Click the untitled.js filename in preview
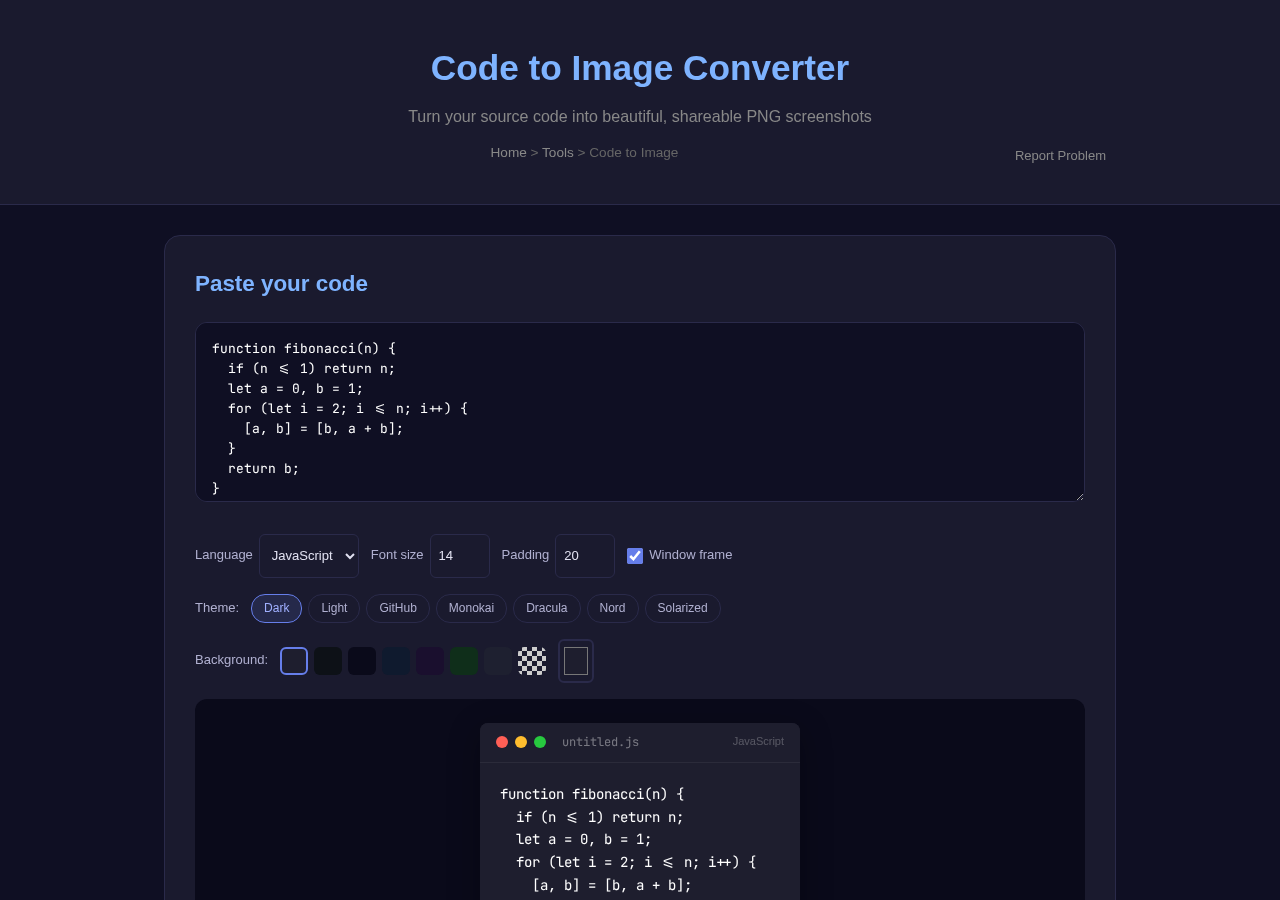 pyautogui.click(x=600, y=742)
